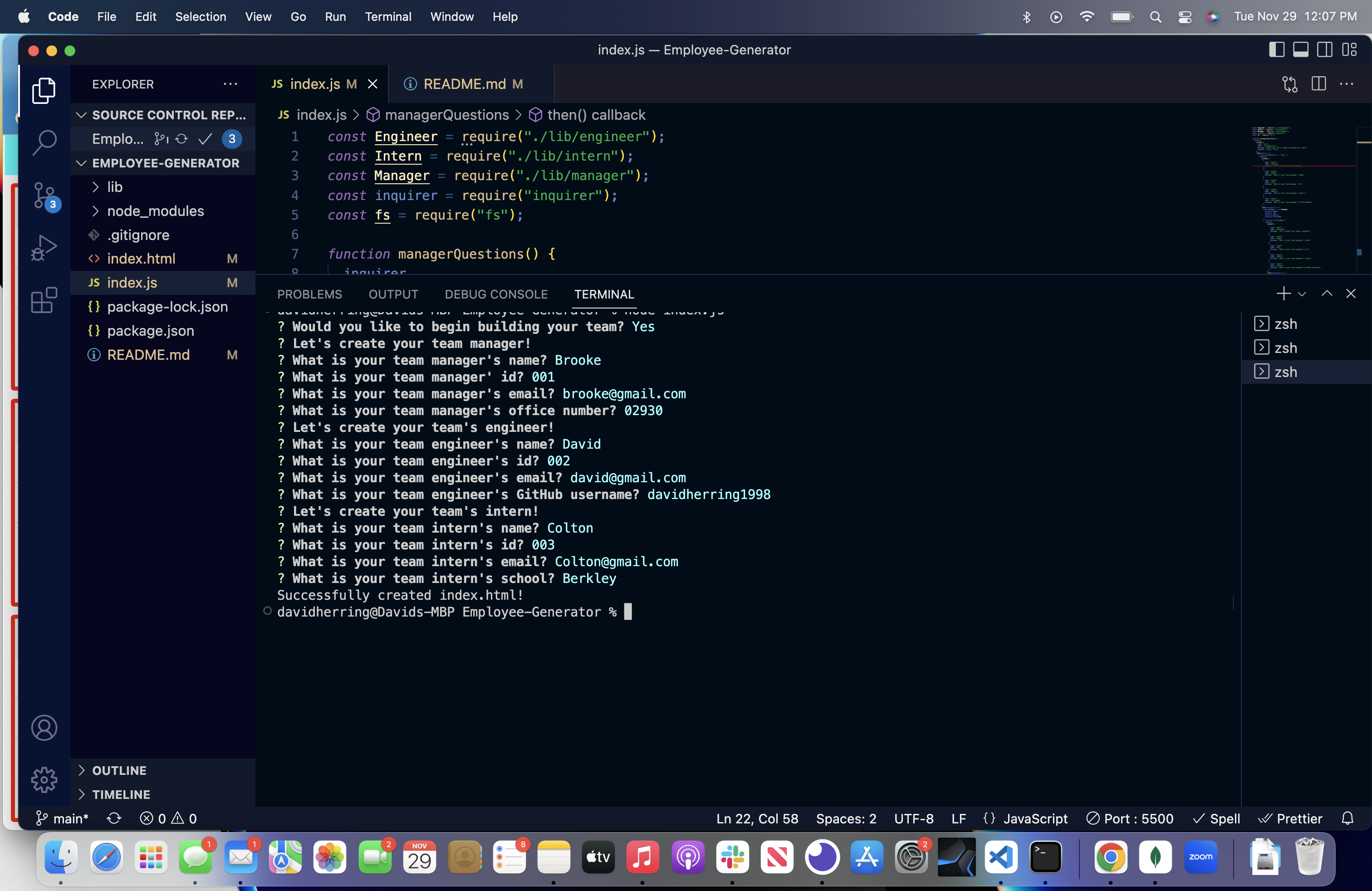
Task: Open the Search view
Action: point(44,143)
